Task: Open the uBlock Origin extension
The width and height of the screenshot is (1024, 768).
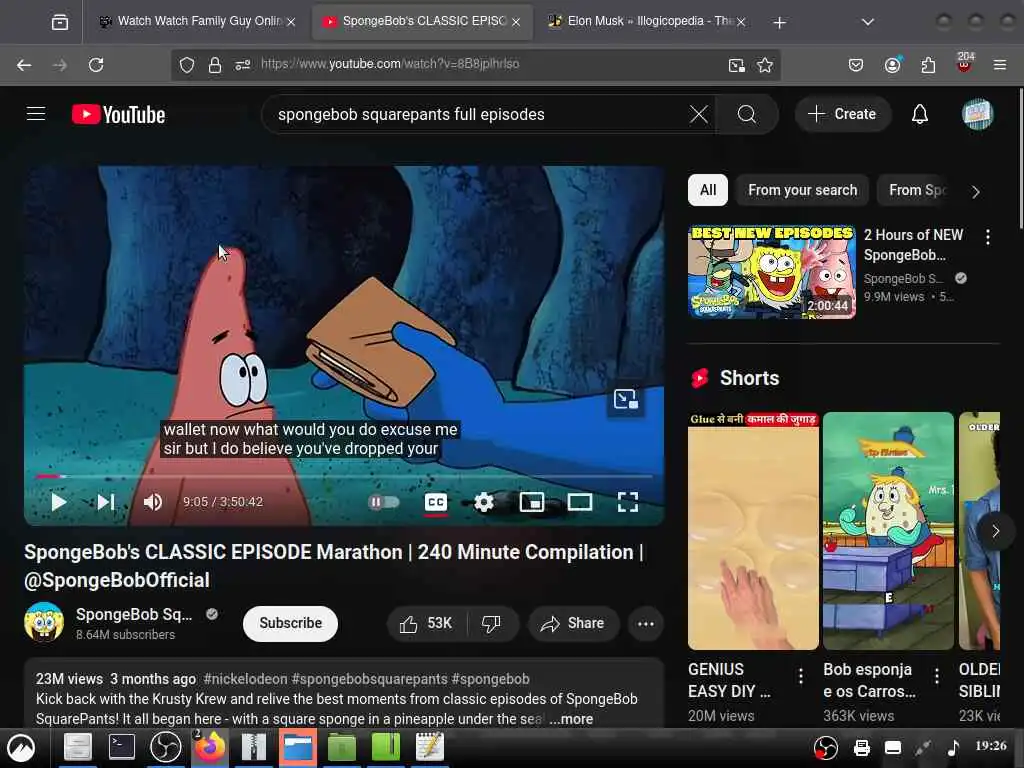Action: (964, 63)
